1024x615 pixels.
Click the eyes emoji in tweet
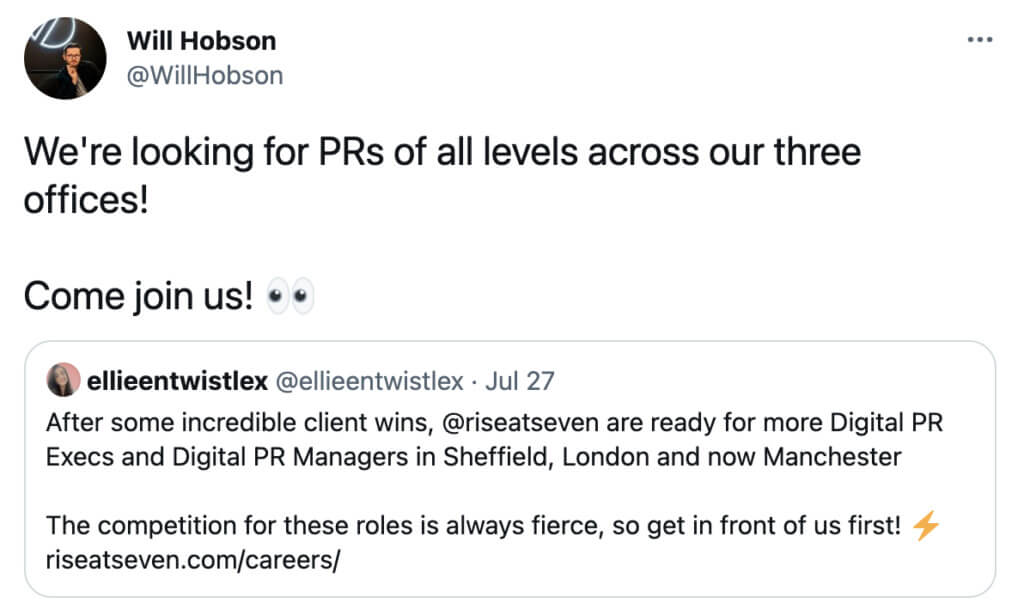[291, 297]
